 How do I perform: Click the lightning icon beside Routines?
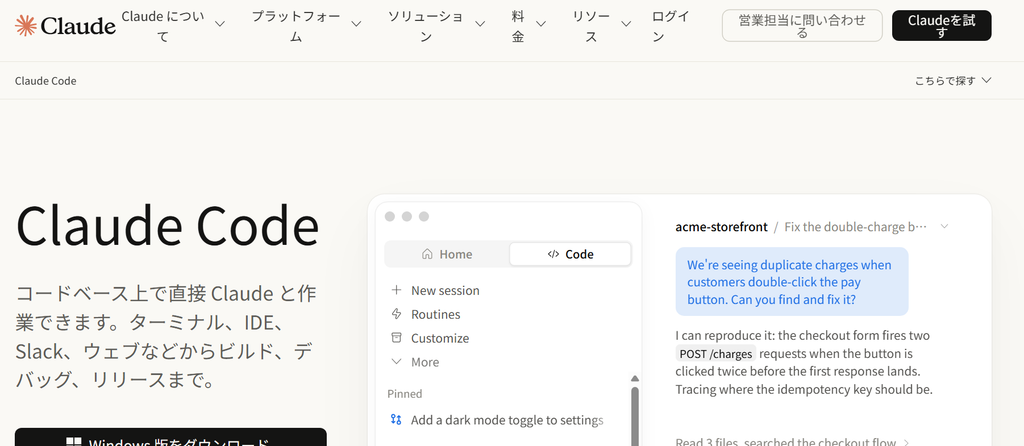click(x=396, y=314)
